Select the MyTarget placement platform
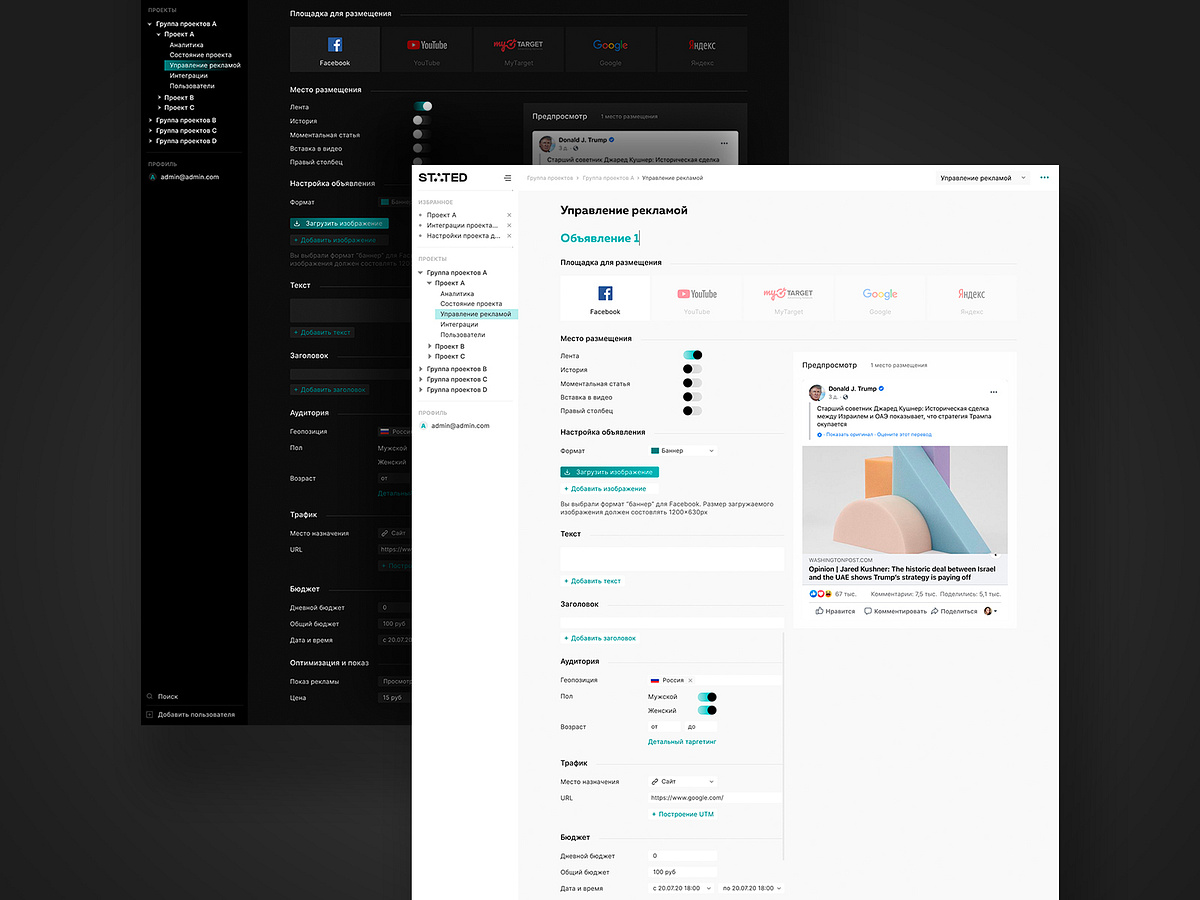Screen dimensions: 1200x900 (x=788, y=297)
